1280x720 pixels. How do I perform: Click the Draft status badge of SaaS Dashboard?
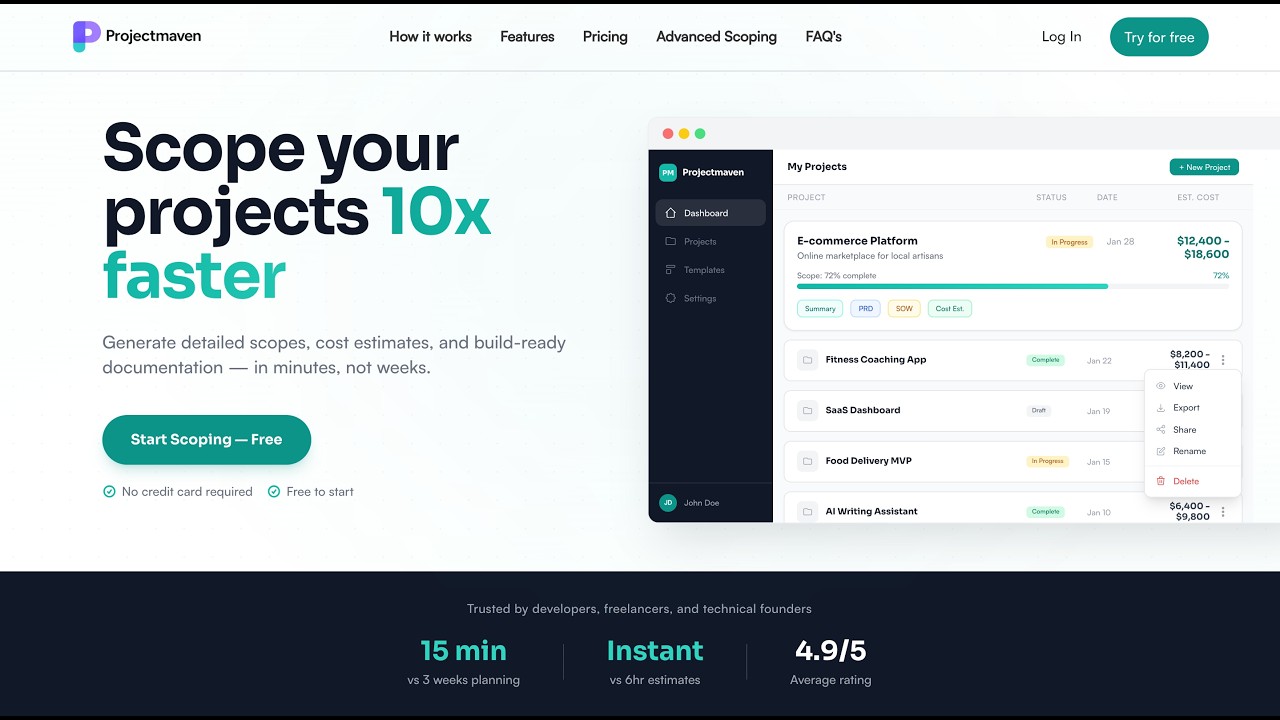click(x=1039, y=411)
